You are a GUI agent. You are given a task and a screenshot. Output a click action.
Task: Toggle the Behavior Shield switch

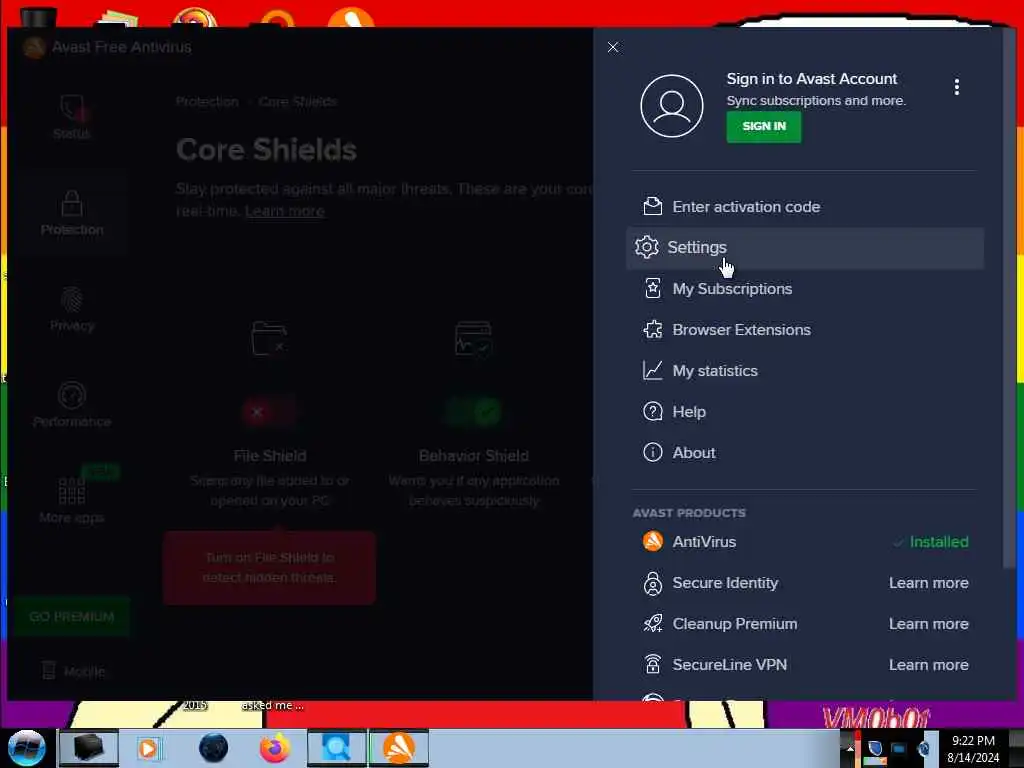[473, 412]
